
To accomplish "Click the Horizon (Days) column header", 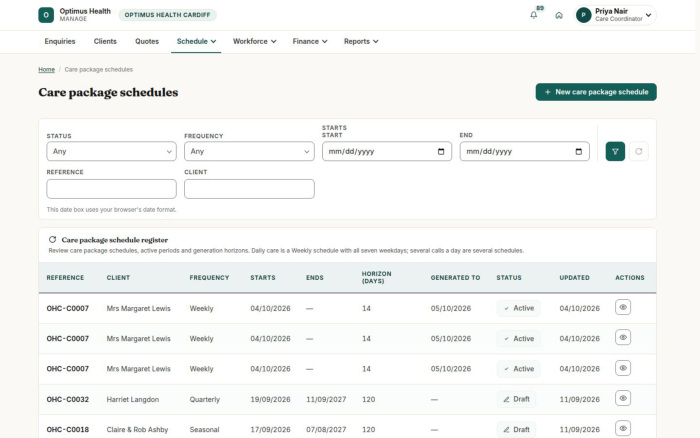I will point(376,277).
